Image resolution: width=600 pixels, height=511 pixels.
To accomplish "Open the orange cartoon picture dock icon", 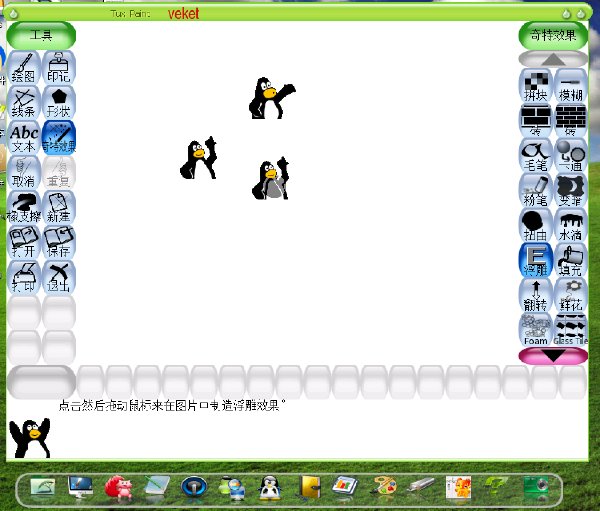I will tap(458, 487).
